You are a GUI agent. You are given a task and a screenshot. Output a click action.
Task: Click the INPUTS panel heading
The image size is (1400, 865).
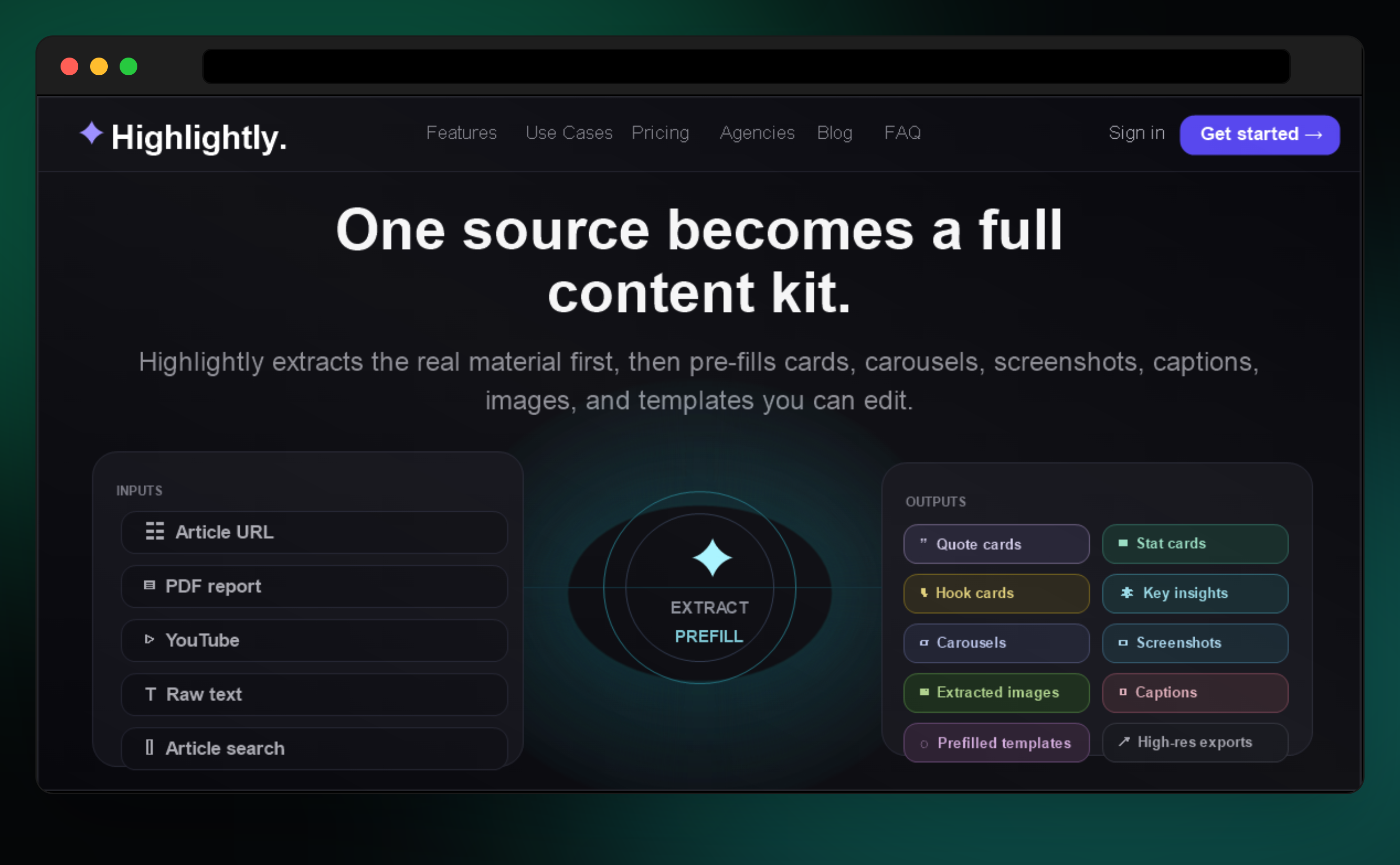pos(139,491)
